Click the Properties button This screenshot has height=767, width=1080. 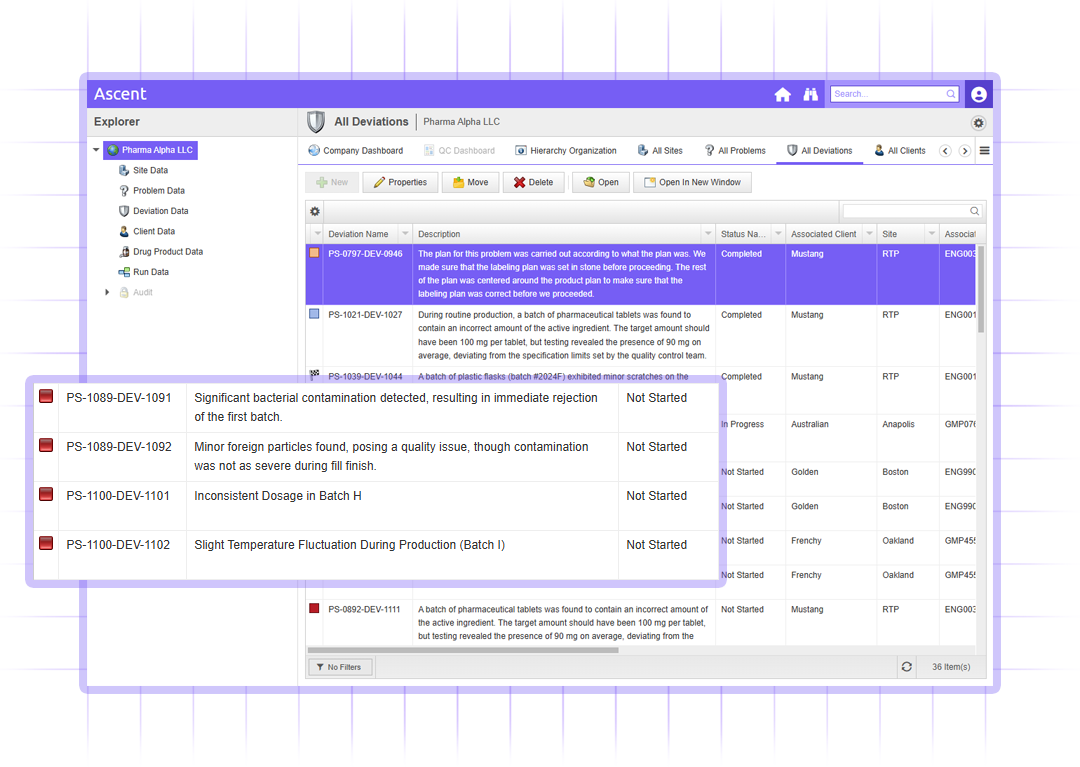tap(400, 182)
